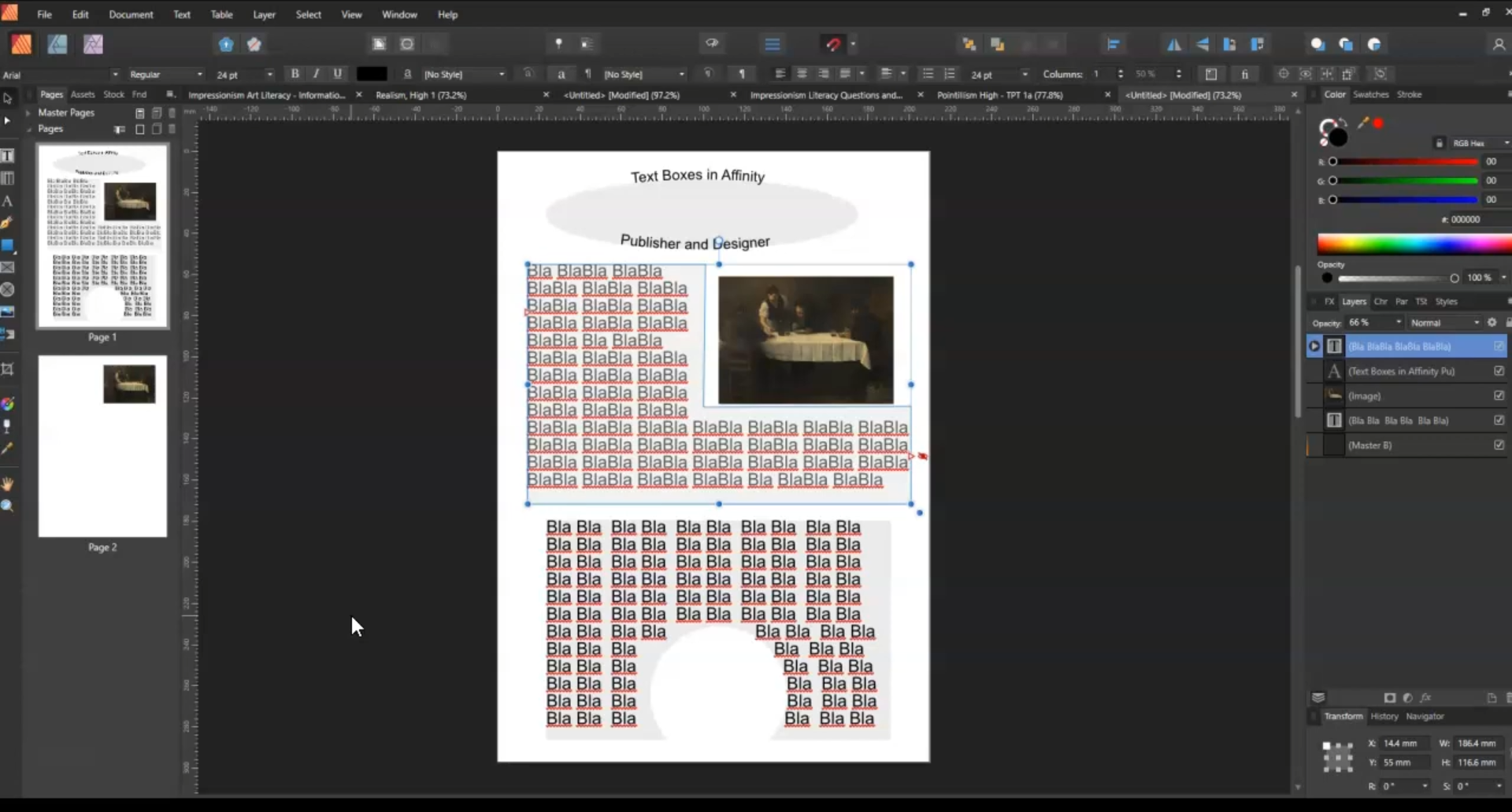This screenshot has width=1512, height=812.
Task: Open the Layer menu
Action: pyautogui.click(x=264, y=14)
